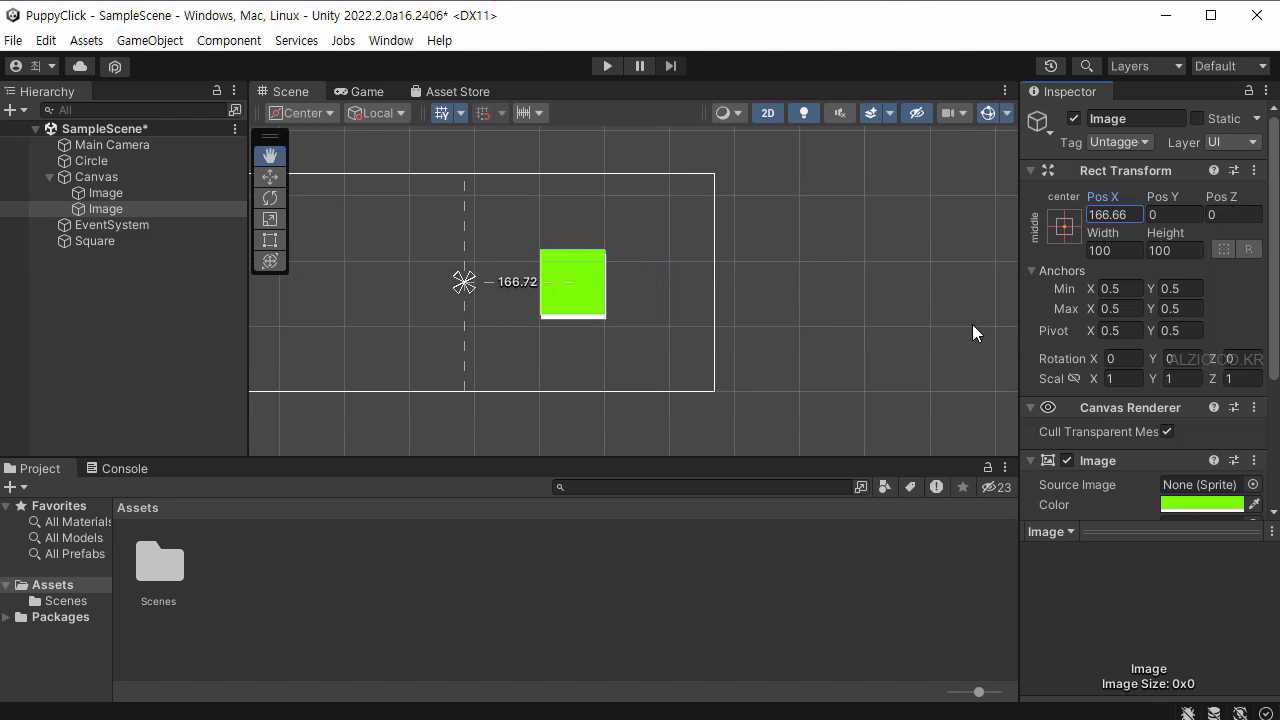Open cloud services icon

click(80, 66)
